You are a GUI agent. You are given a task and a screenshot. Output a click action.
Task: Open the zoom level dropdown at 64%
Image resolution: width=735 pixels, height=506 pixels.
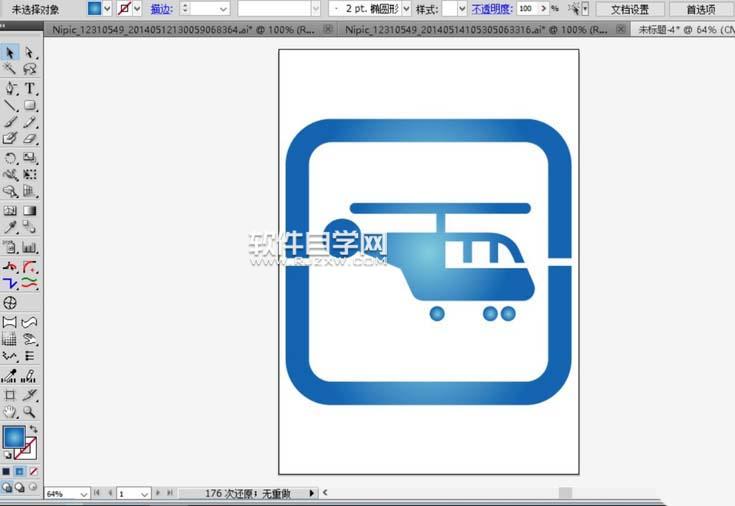coord(84,494)
